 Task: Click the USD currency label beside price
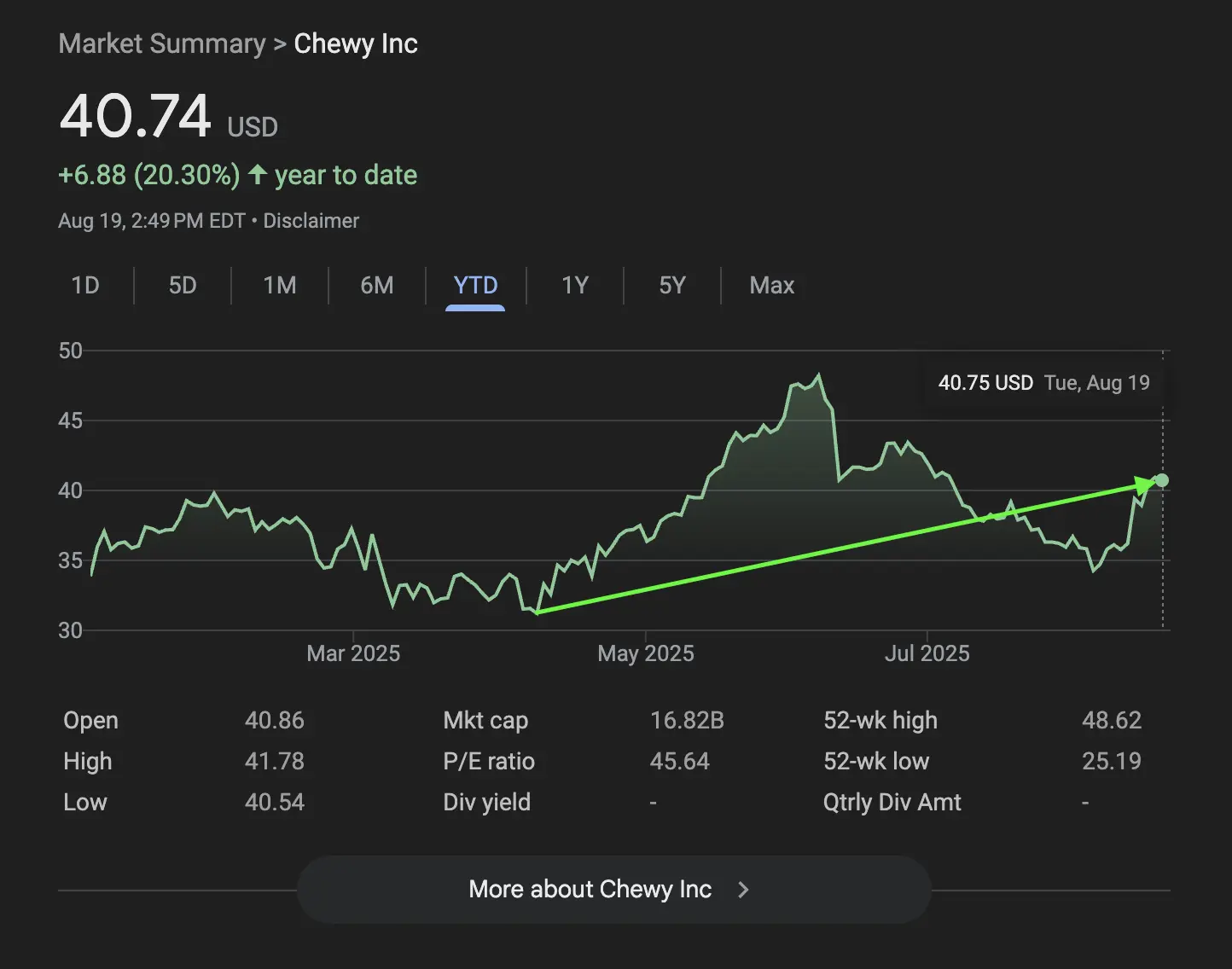click(x=253, y=127)
